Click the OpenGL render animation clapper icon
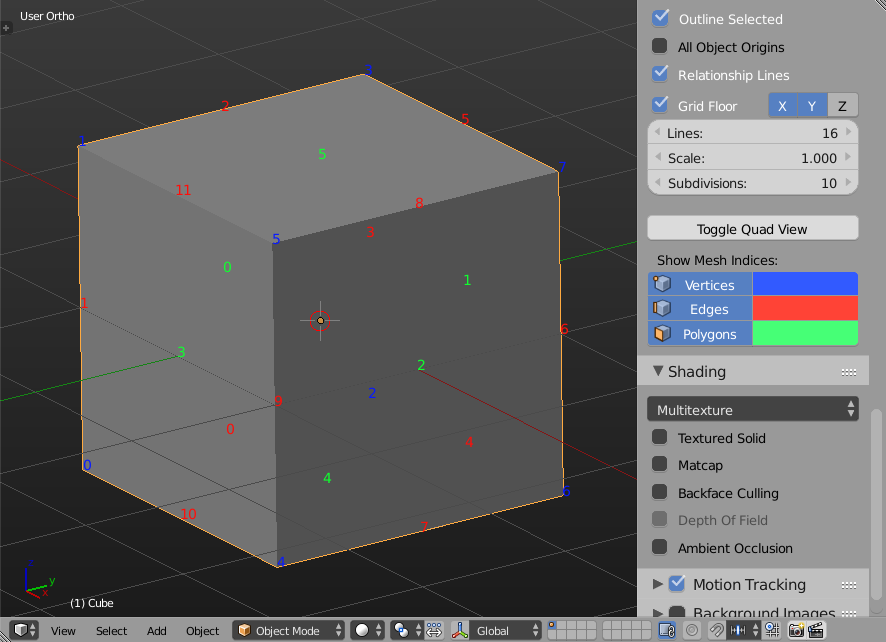The height and width of the screenshot is (642, 886). [x=816, y=630]
